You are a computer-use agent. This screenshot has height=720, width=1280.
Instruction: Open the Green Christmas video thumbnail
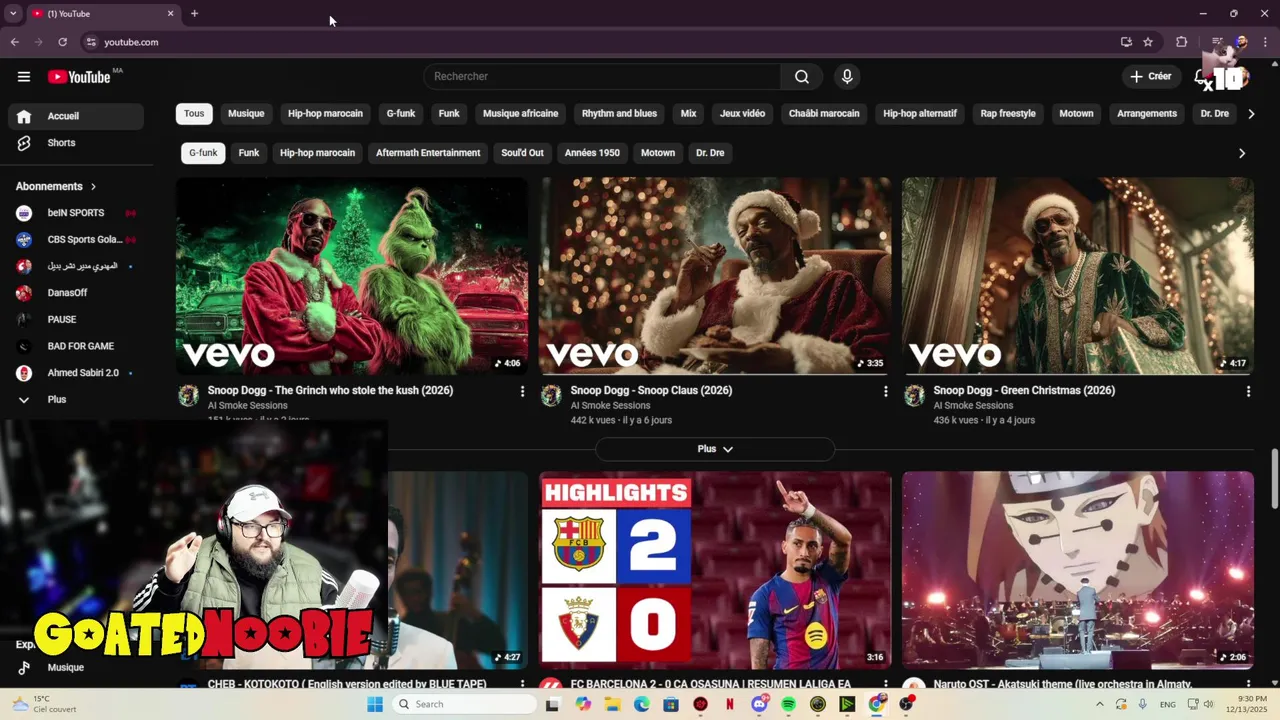click(1078, 276)
